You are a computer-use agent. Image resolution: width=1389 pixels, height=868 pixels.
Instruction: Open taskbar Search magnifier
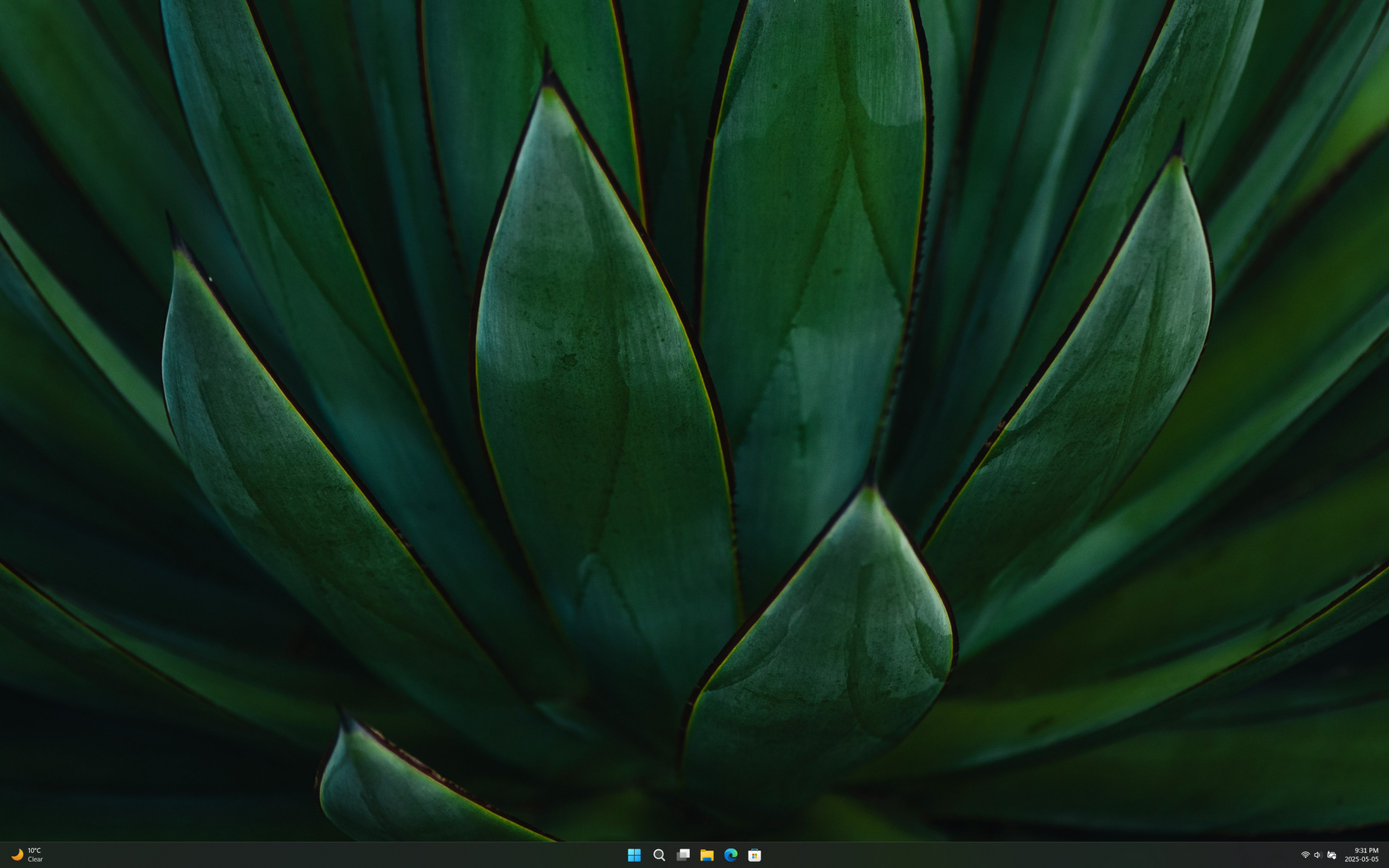point(659,855)
